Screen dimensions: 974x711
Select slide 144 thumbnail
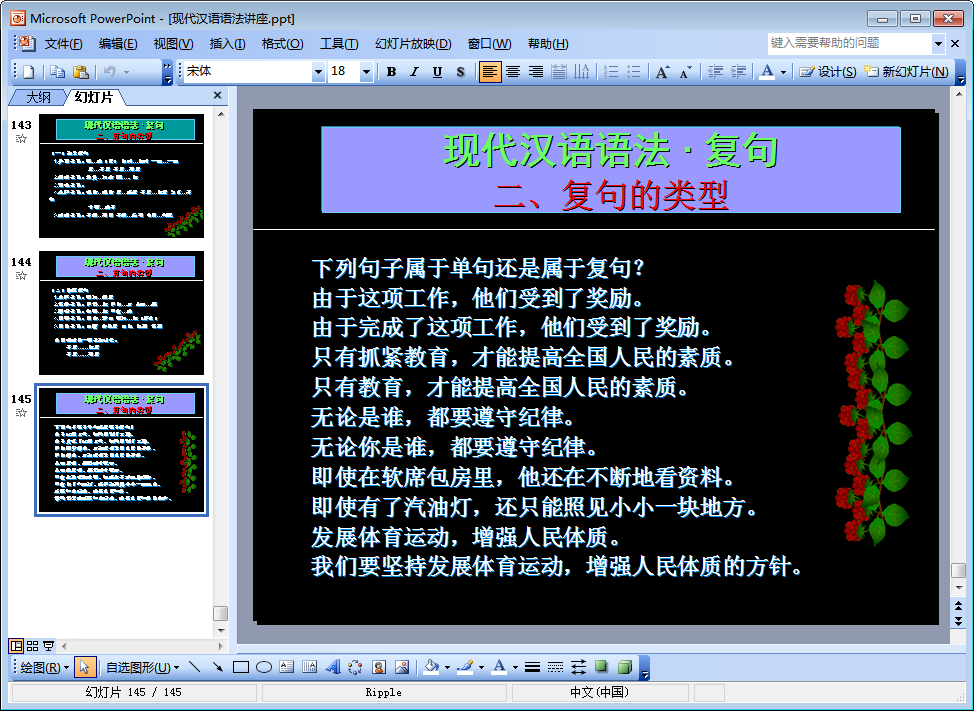tap(121, 313)
